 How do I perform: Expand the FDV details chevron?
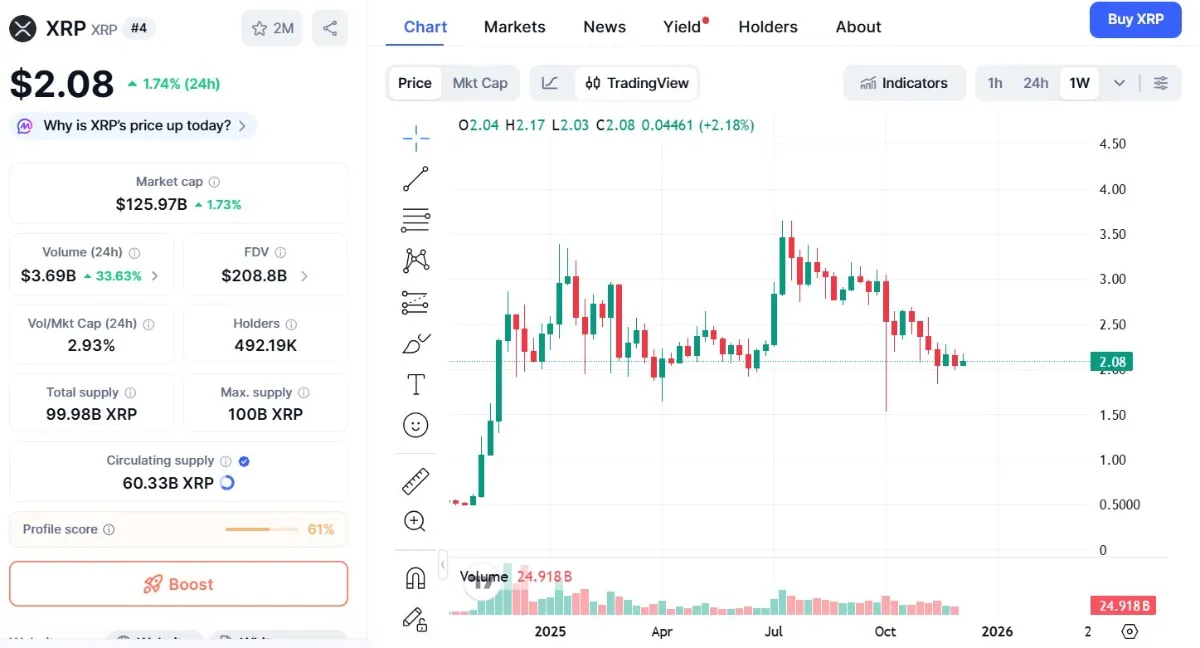(x=304, y=276)
